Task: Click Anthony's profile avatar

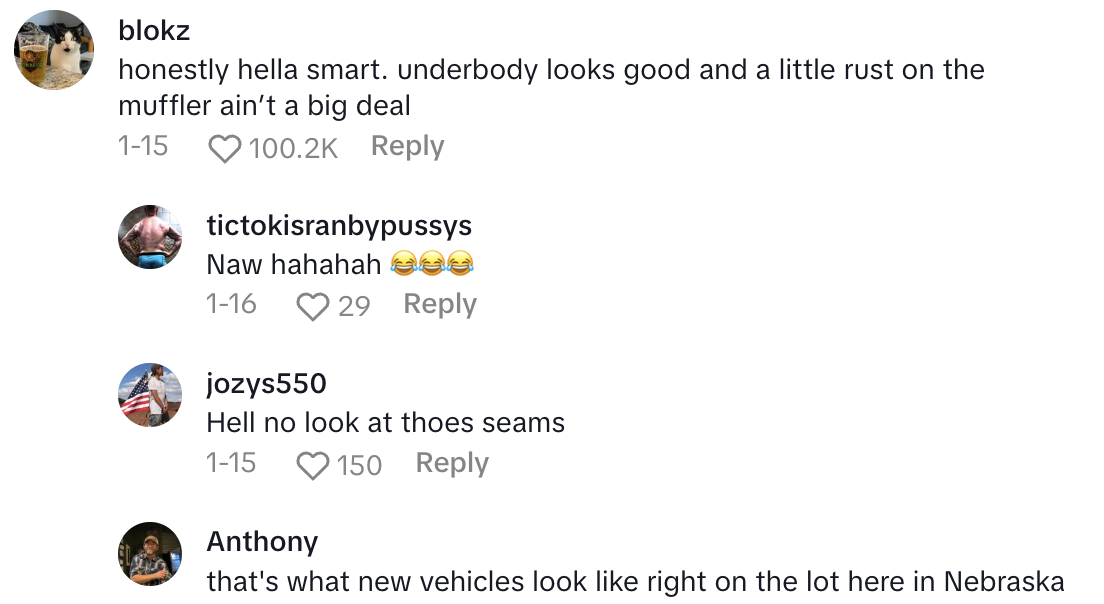Action: tap(149, 554)
